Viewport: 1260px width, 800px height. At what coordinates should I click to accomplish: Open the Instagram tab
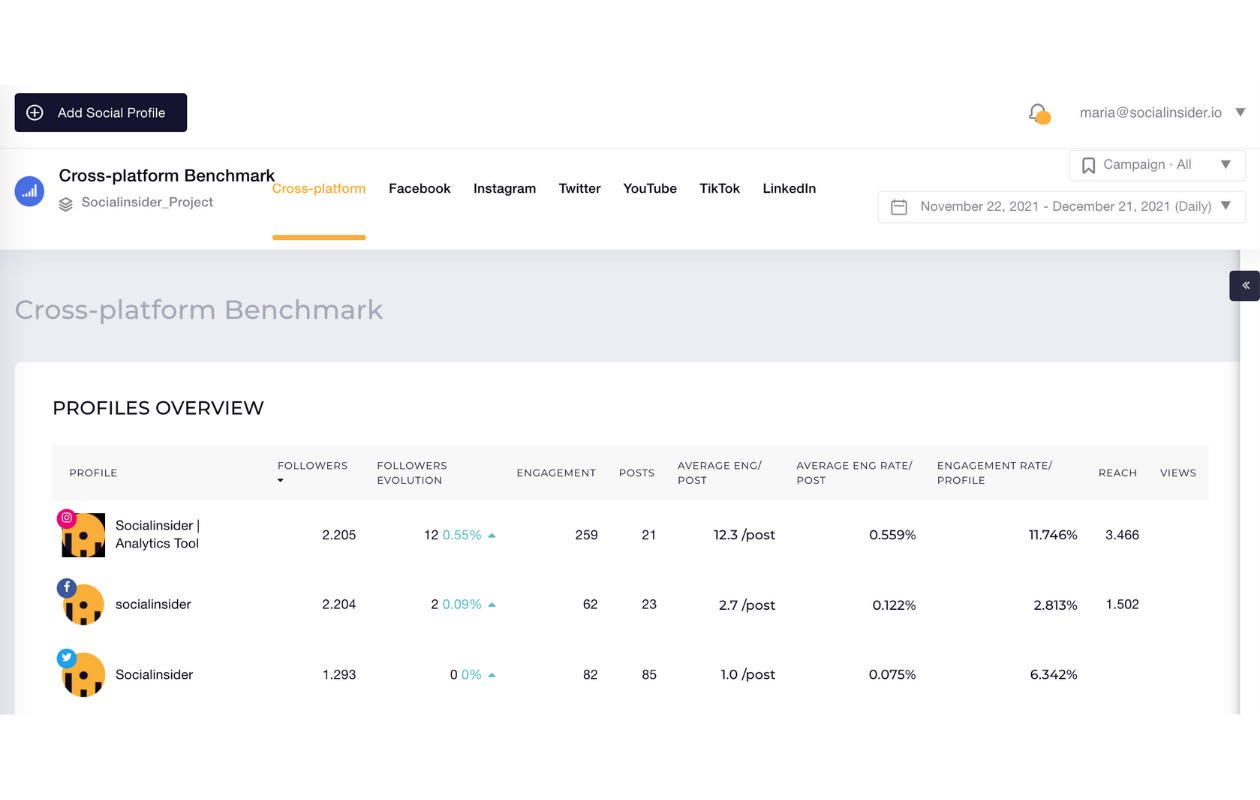click(x=505, y=189)
